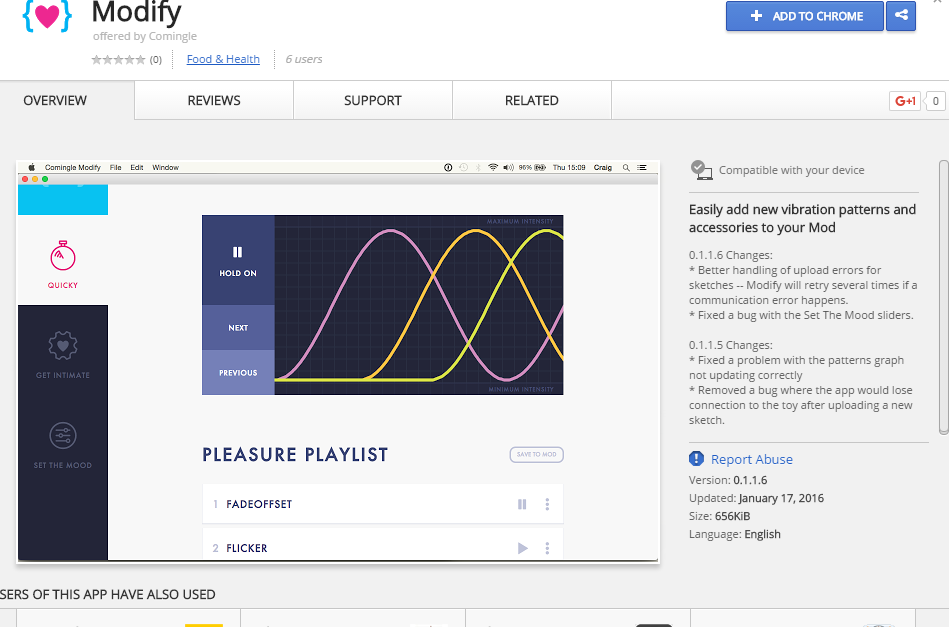
Task: Select the Get Intimate gear-heart icon
Action: pos(63,346)
